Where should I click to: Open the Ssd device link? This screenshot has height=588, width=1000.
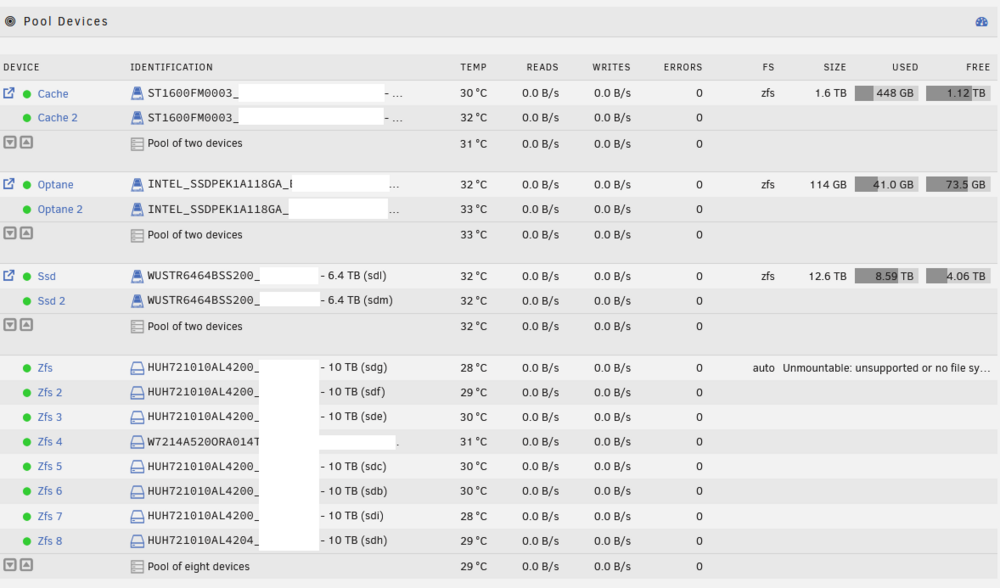click(47, 276)
